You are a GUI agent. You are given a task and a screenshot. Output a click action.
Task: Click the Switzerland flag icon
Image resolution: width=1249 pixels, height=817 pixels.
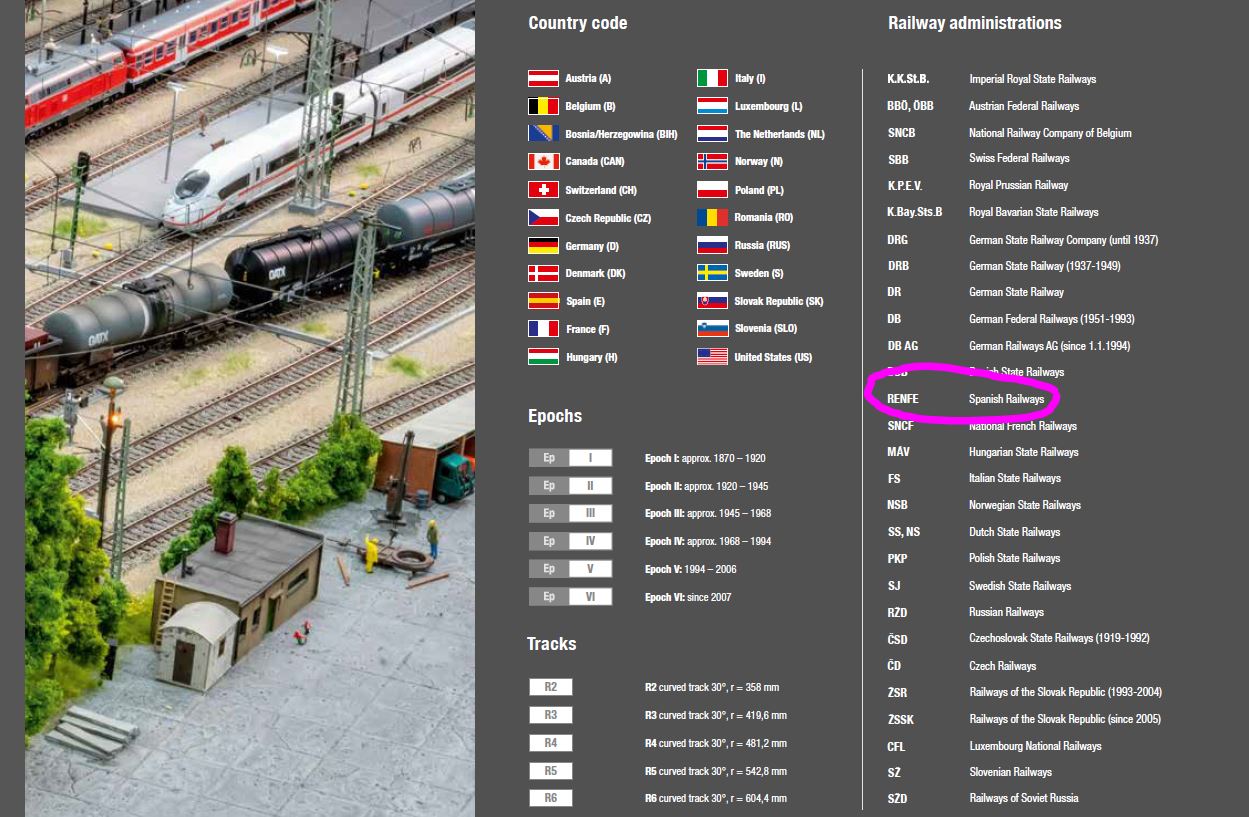click(543, 190)
